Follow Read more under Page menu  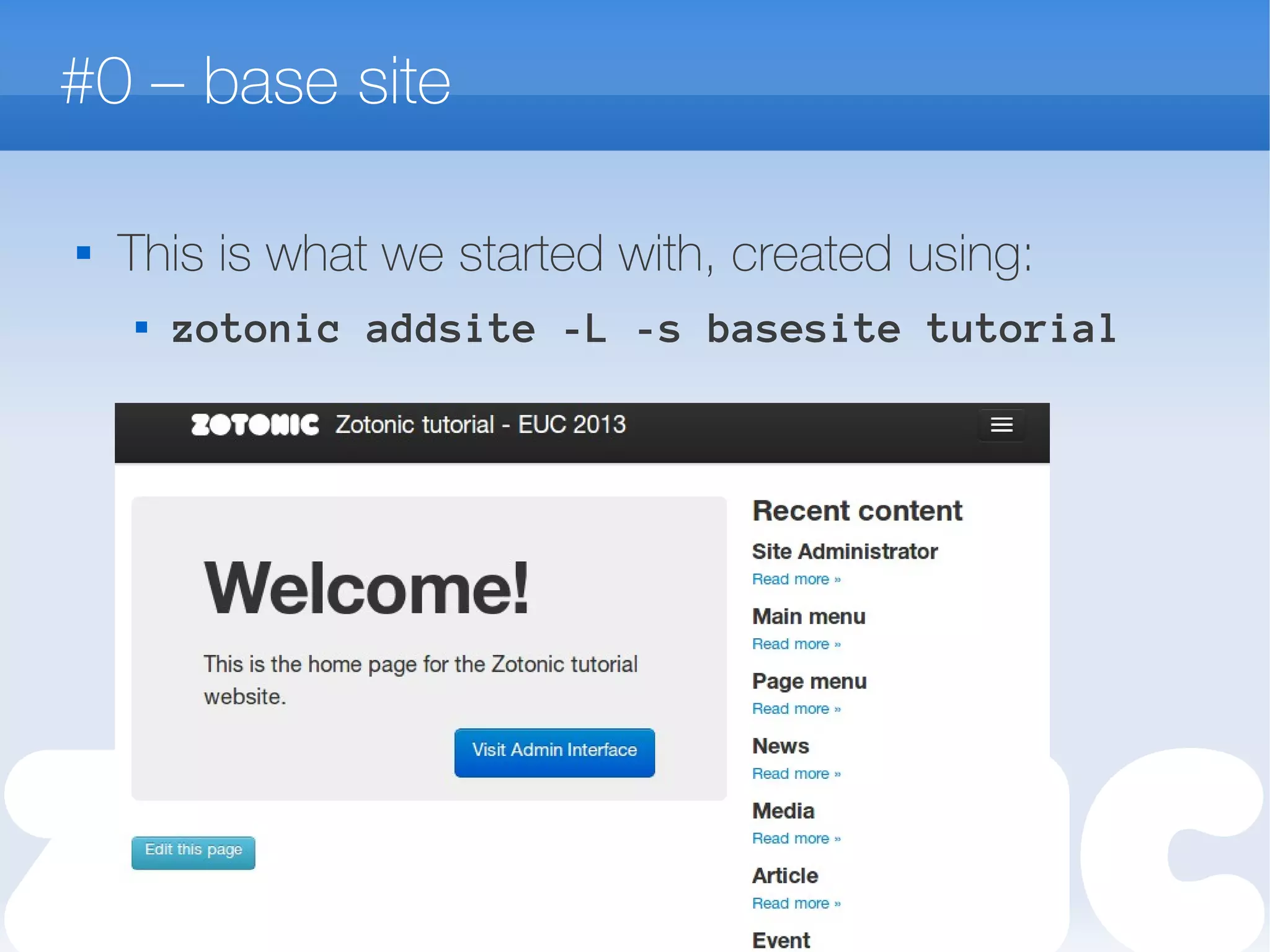796,709
